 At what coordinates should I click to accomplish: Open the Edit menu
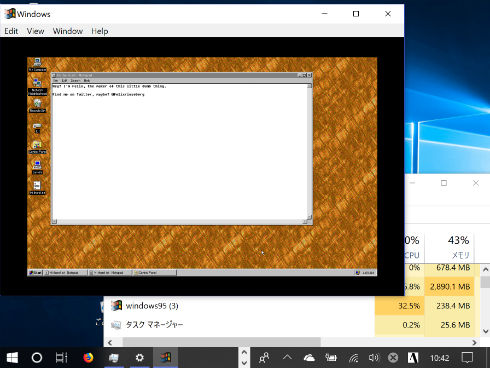click(x=11, y=31)
